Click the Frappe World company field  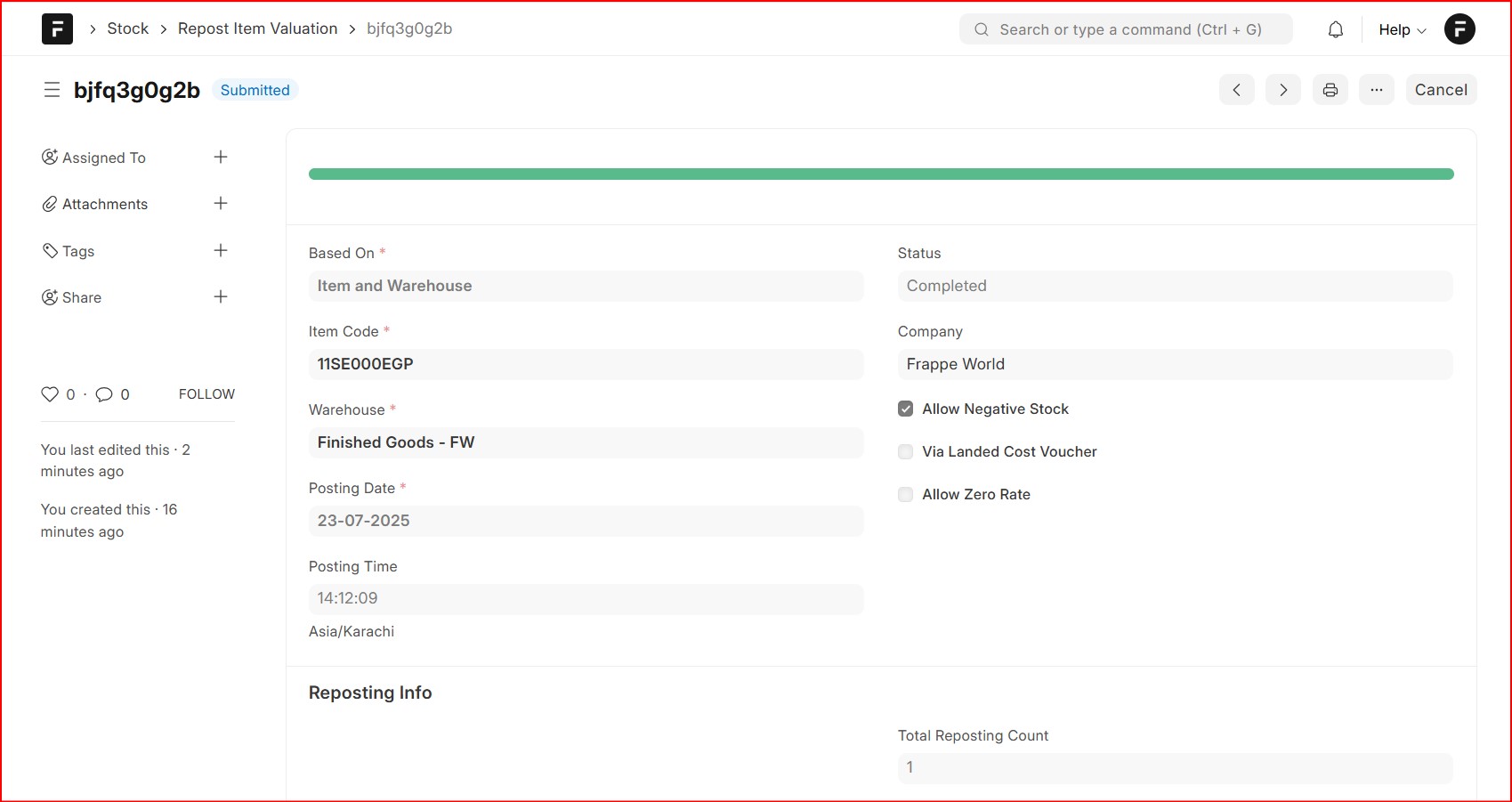pos(1175,364)
